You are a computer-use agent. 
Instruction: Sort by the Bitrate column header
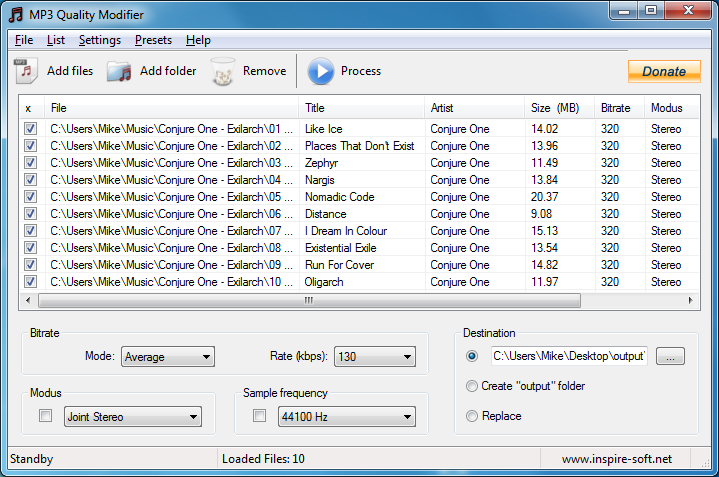(619, 108)
